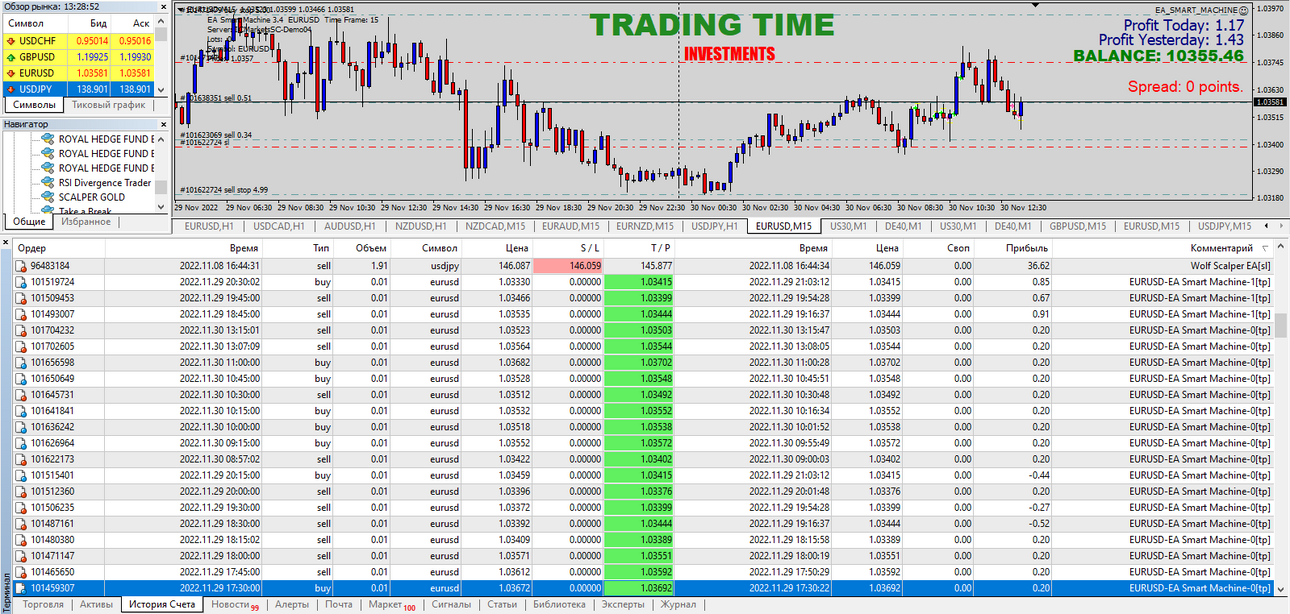This screenshot has width=1290, height=614.
Task: Click the order icon for order 101704232
Action: (x=21, y=330)
